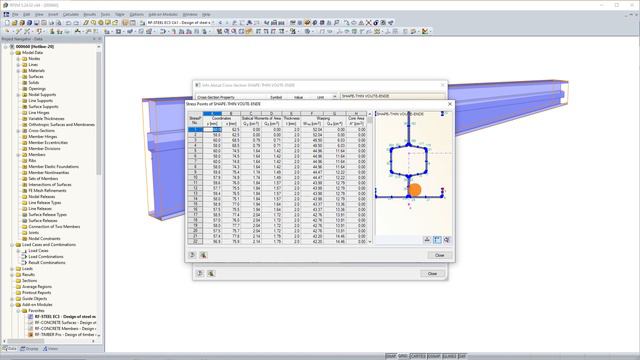
Task: Click icon next to help in Stress Points dialog
Action: 203,255
